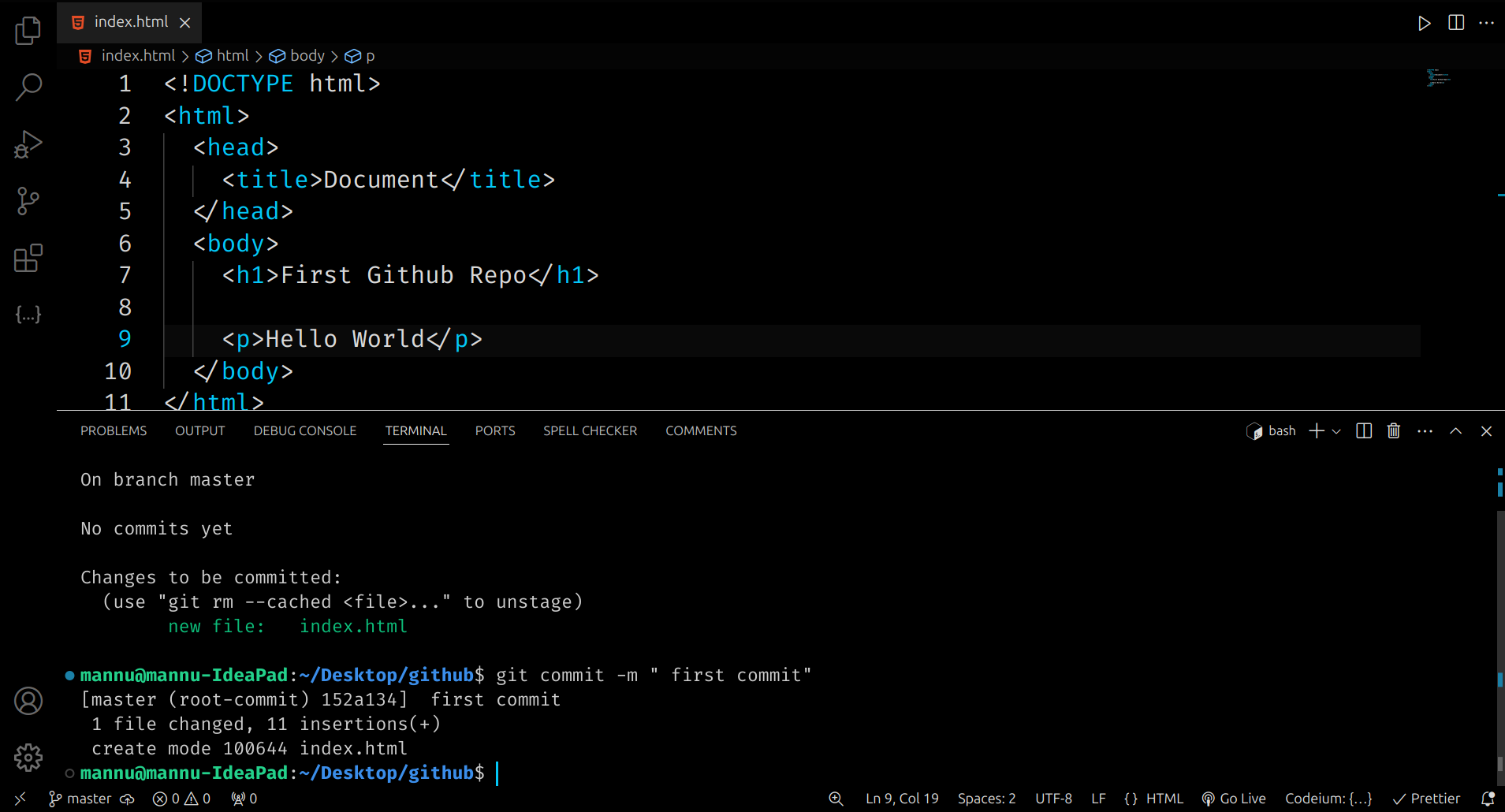Open the Search view icon
The height and width of the screenshot is (812, 1505).
coord(28,87)
